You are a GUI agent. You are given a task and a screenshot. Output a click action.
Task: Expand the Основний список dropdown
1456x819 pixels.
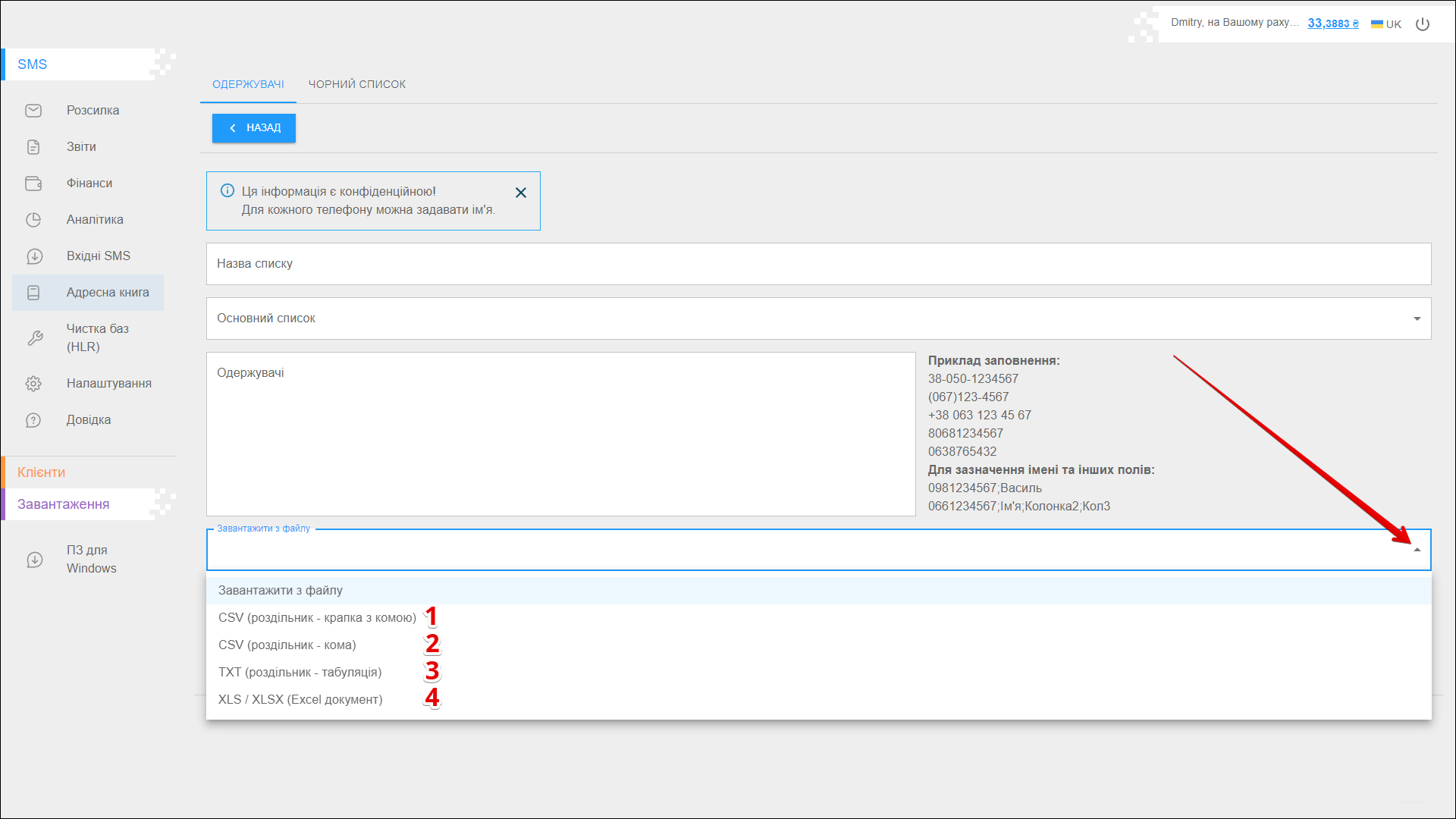pos(1417,318)
